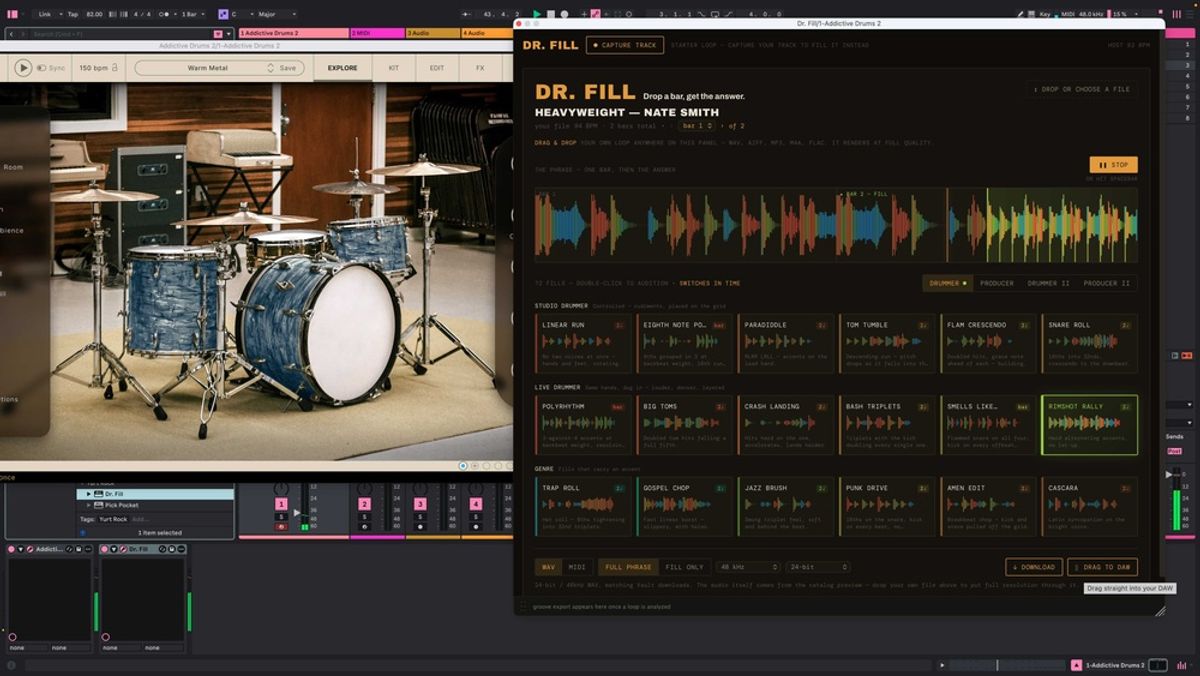The width and height of the screenshot is (1200, 676).
Task: Choose the TRAP ROLL fill card
Action: click(x=584, y=507)
